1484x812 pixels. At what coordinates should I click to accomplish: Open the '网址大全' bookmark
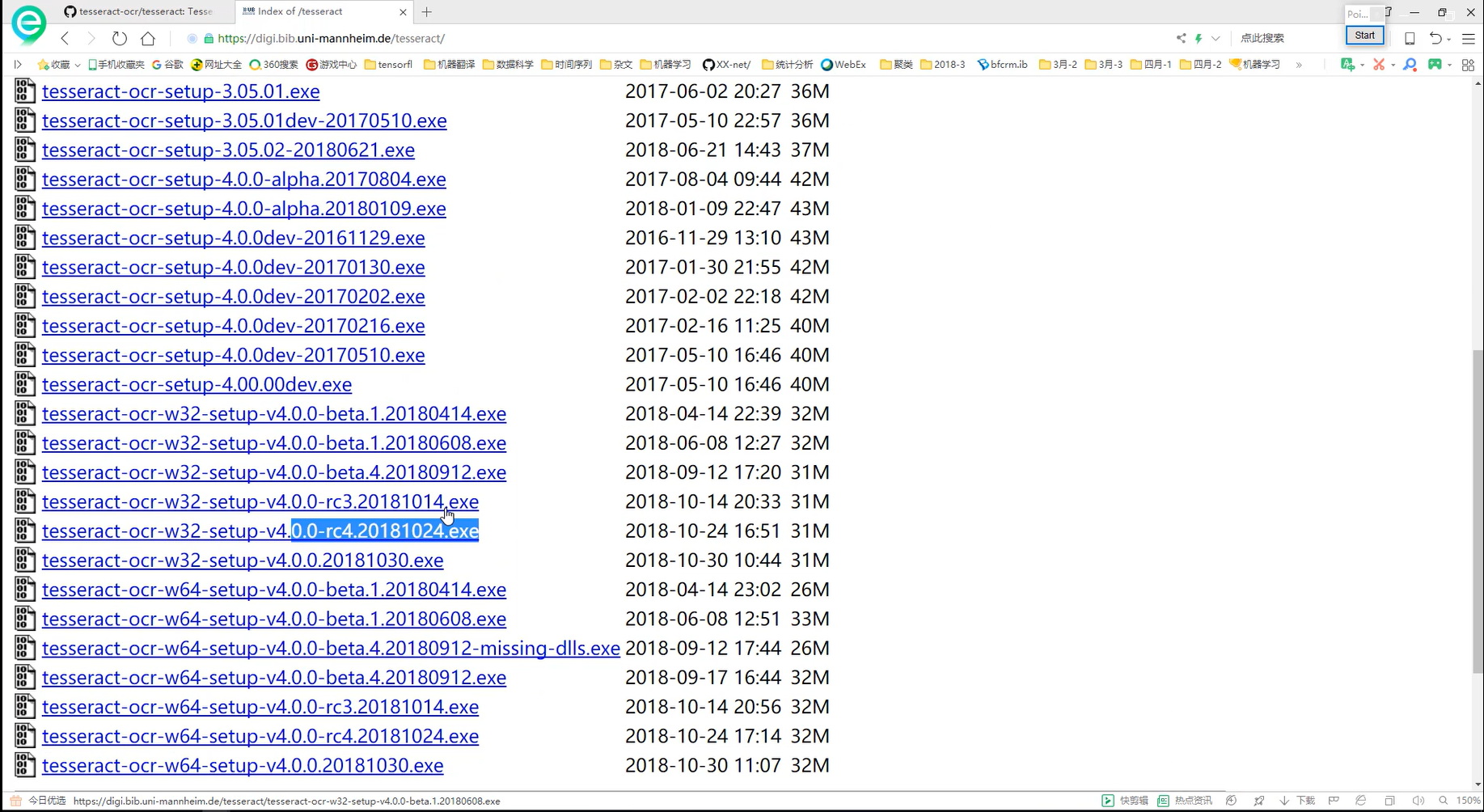pos(217,64)
